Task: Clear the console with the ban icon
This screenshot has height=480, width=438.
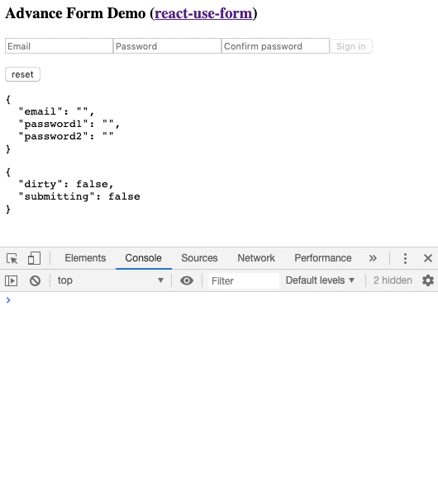Action: (x=35, y=281)
